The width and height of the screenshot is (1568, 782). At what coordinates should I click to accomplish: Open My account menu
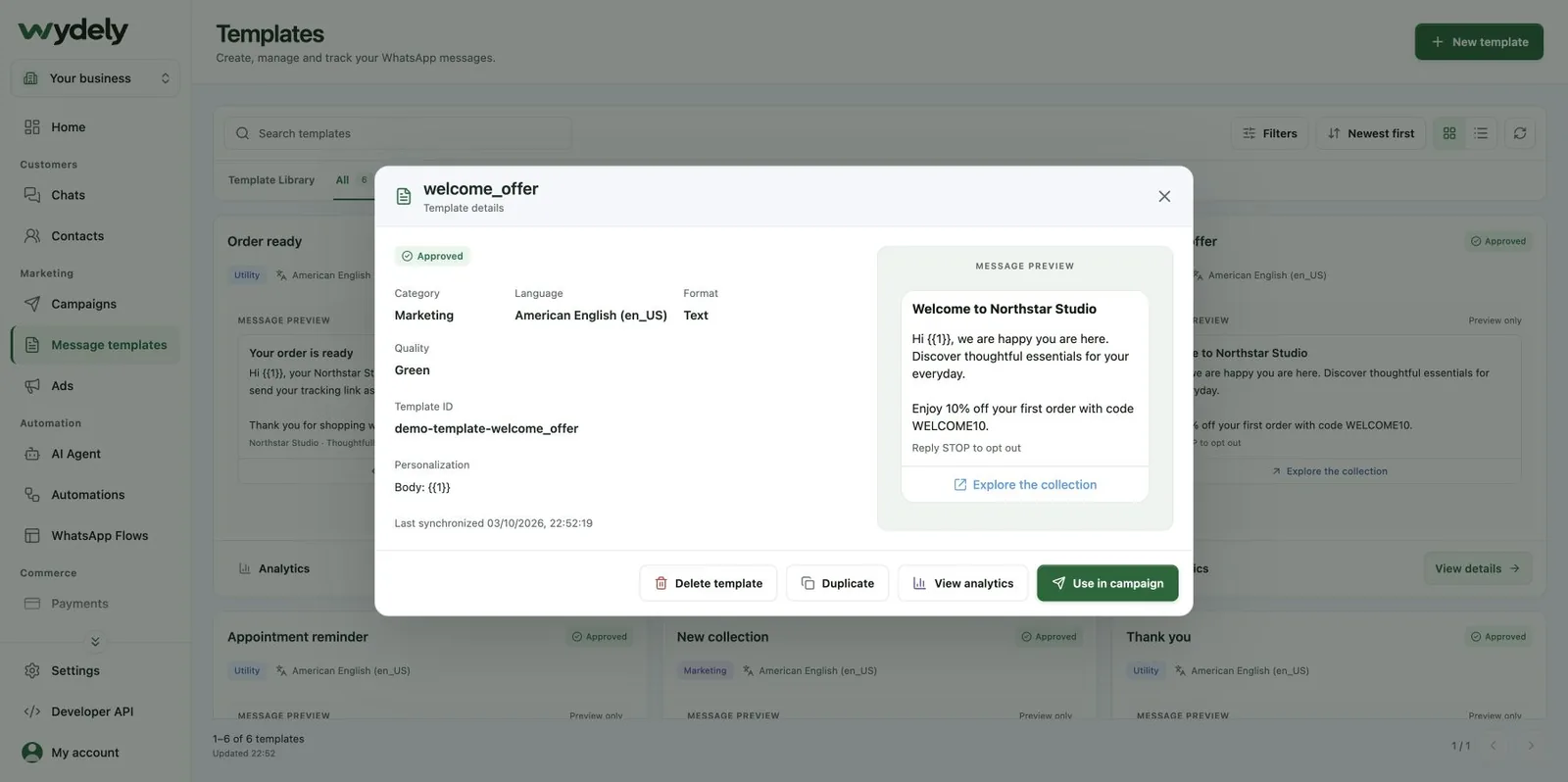pos(95,753)
